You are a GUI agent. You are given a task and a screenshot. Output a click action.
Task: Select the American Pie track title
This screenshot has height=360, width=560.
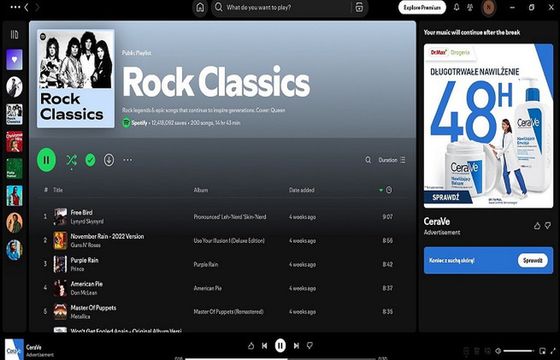coord(86,284)
